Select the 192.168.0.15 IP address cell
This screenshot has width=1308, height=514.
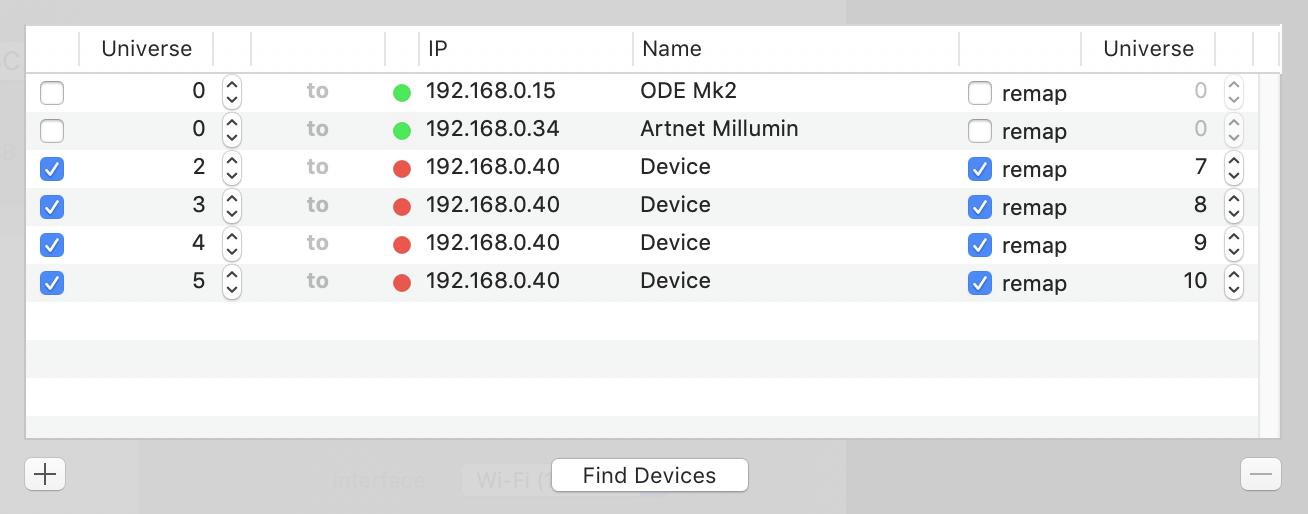pos(491,91)
